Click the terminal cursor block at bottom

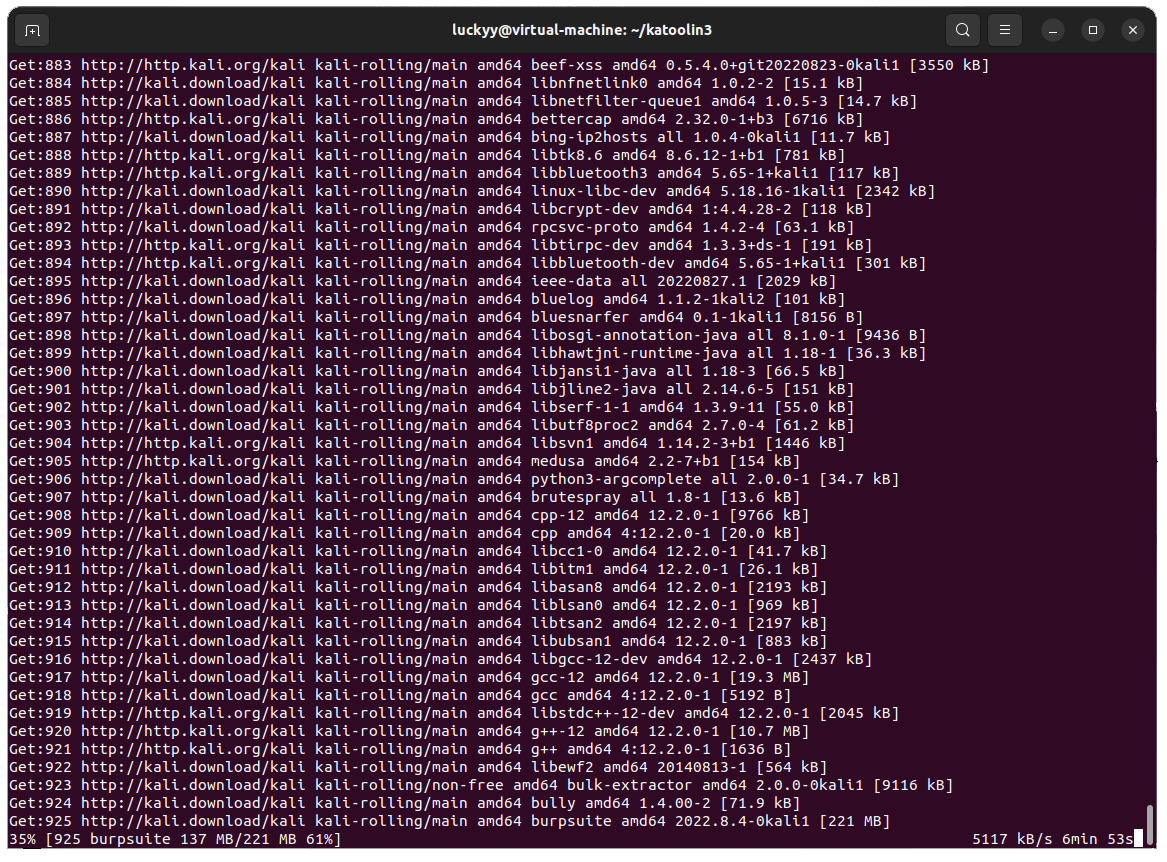(x=1138, y=839)
